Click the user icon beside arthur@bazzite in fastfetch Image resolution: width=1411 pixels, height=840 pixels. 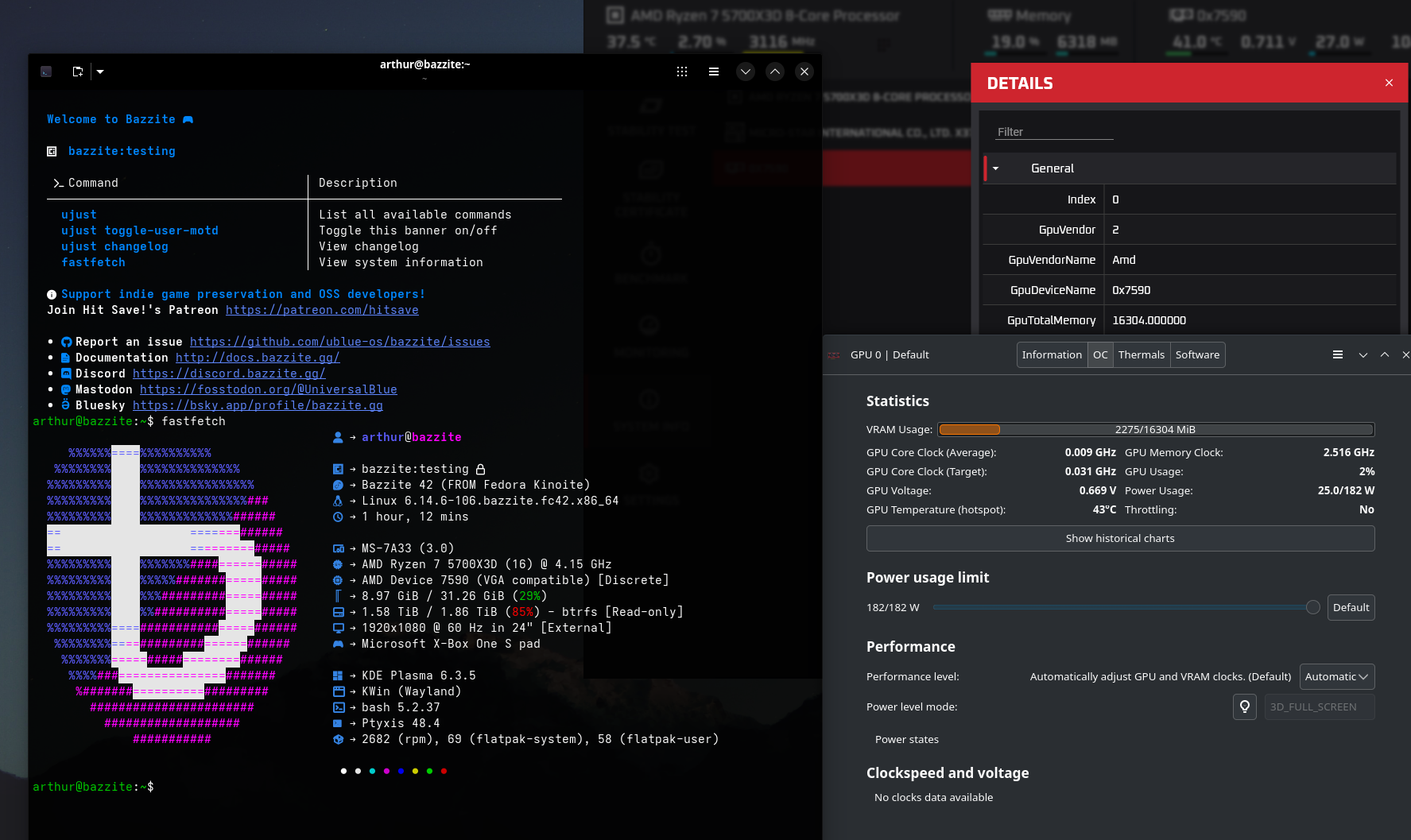point(338,437)
